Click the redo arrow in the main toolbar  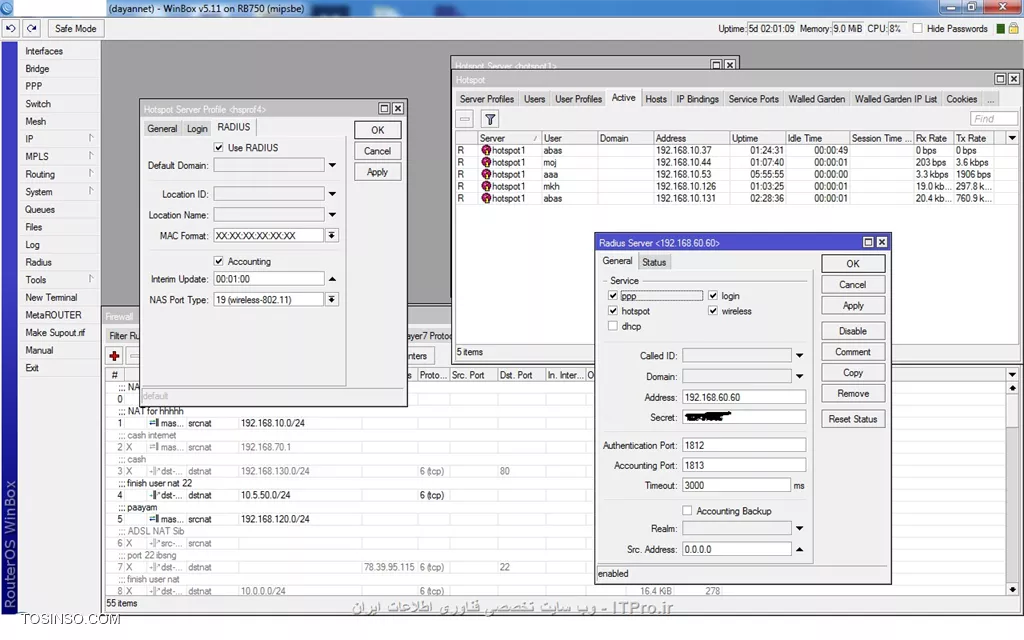(32, 29)
